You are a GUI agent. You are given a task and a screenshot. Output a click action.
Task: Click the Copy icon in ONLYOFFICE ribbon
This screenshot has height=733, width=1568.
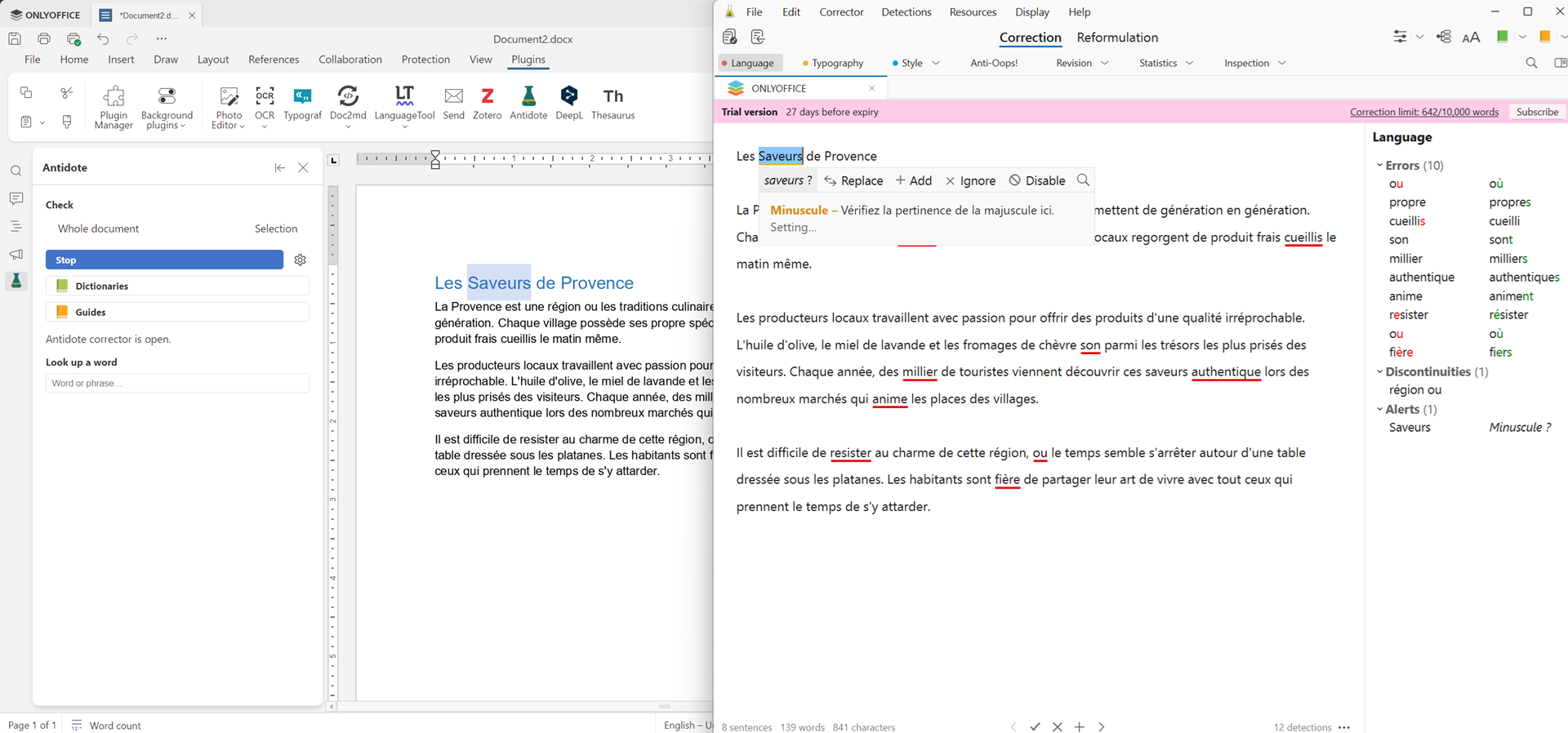pyautogui.click(x=26, y=92)
